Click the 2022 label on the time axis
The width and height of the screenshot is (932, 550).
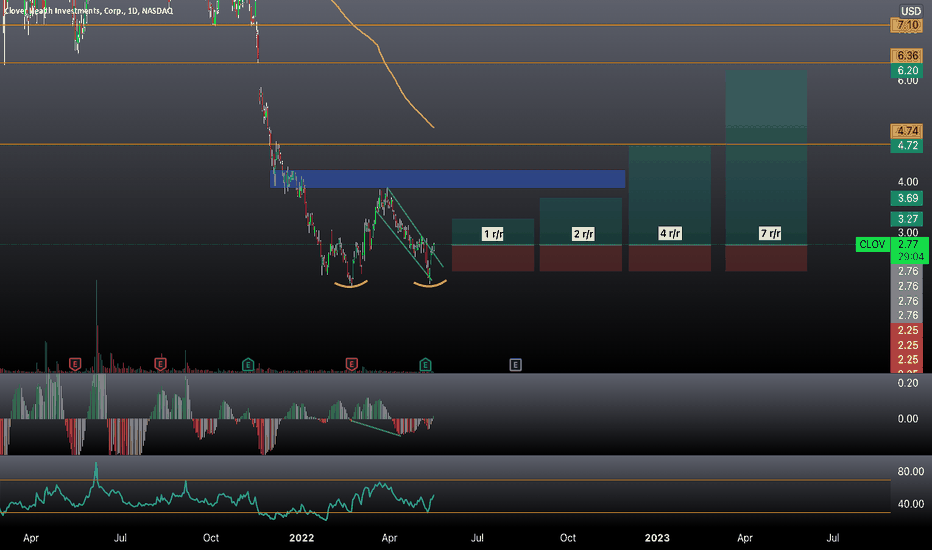[301, 538]
